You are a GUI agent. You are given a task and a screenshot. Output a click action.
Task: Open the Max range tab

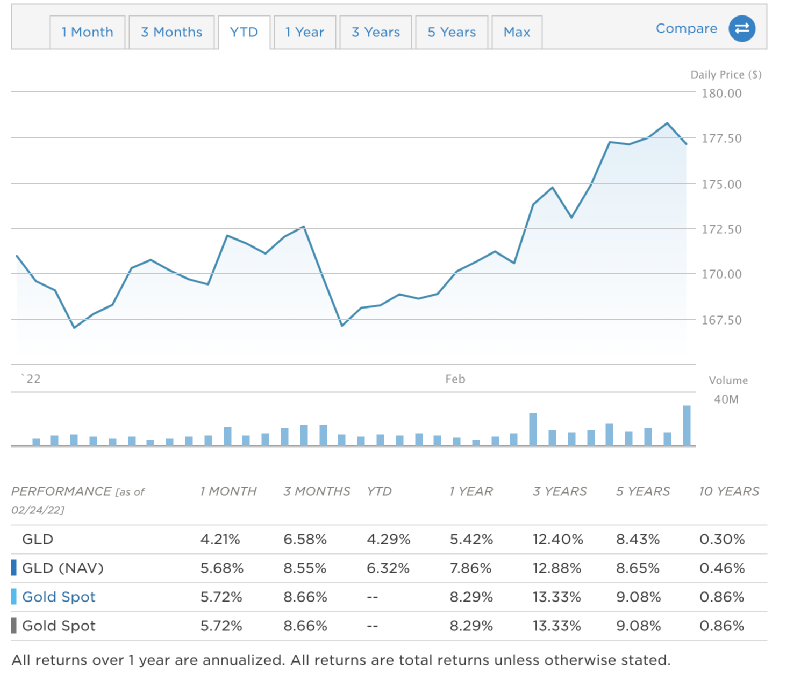[x=517, y=32]
